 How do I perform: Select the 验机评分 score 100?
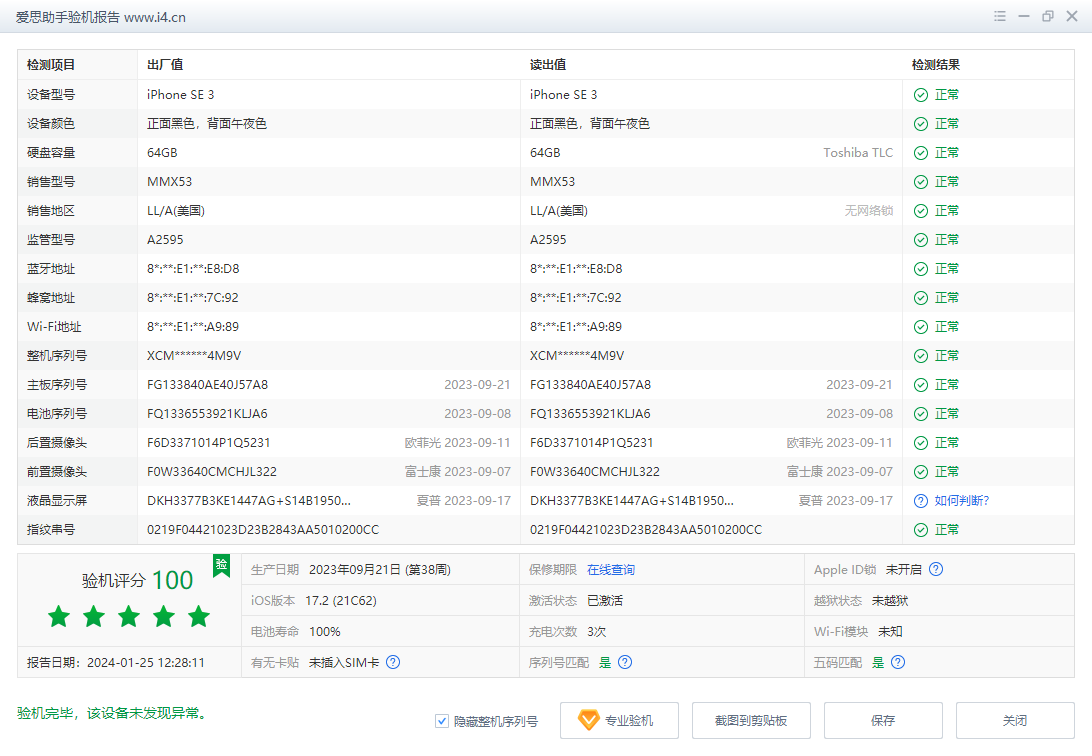point(172,580)
